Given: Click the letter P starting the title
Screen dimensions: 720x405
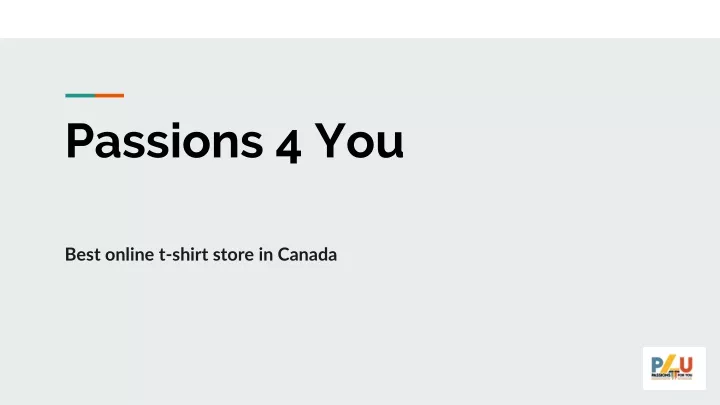Looking at the screenshot, I should click(79, 141).
